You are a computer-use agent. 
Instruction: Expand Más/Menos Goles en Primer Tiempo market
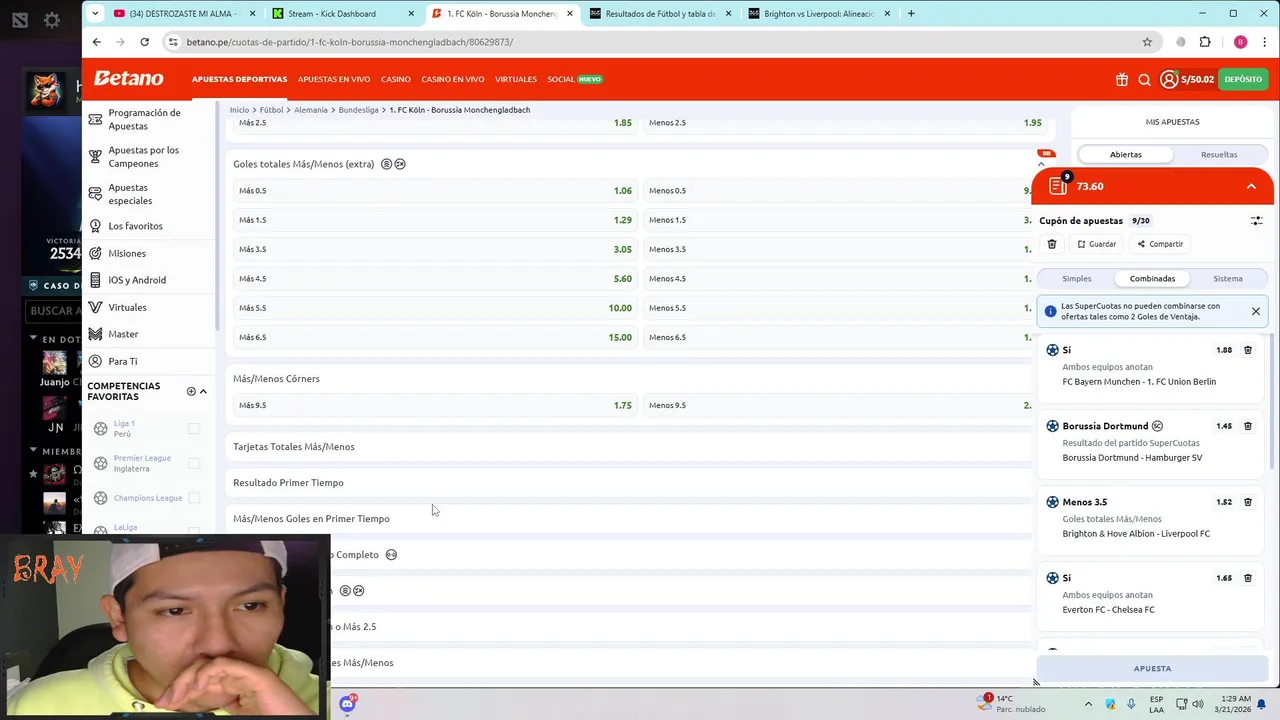tap(630, 519)
